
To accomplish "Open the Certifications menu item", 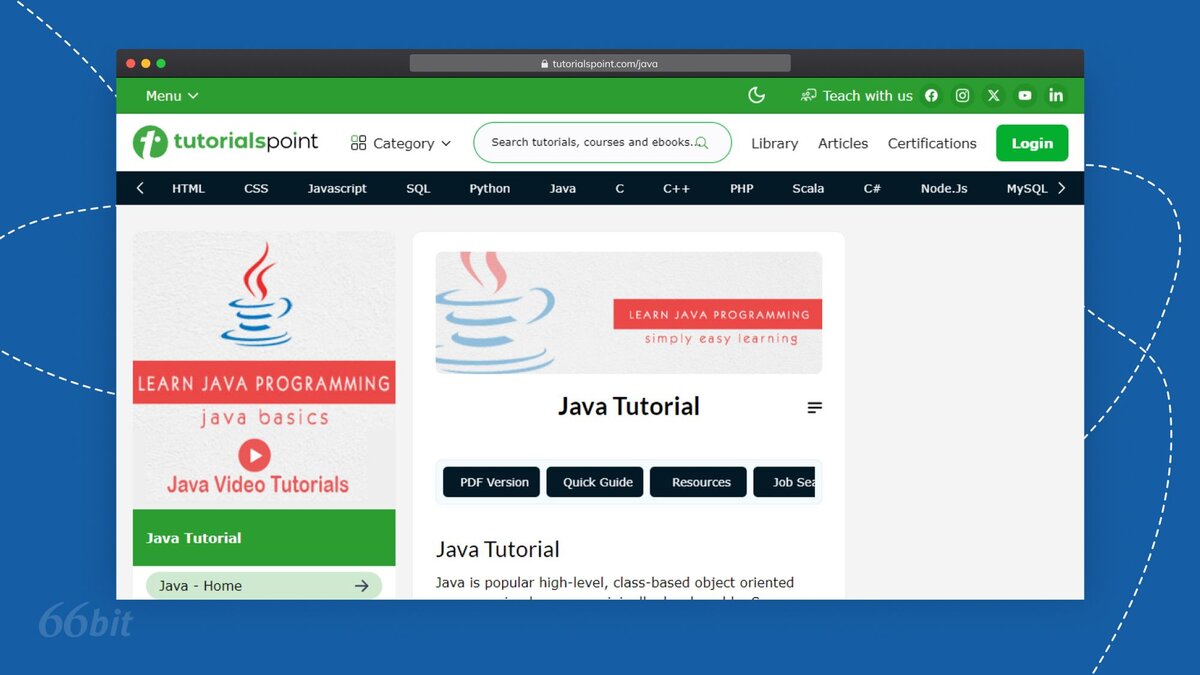I will click(x=932, y=143).
